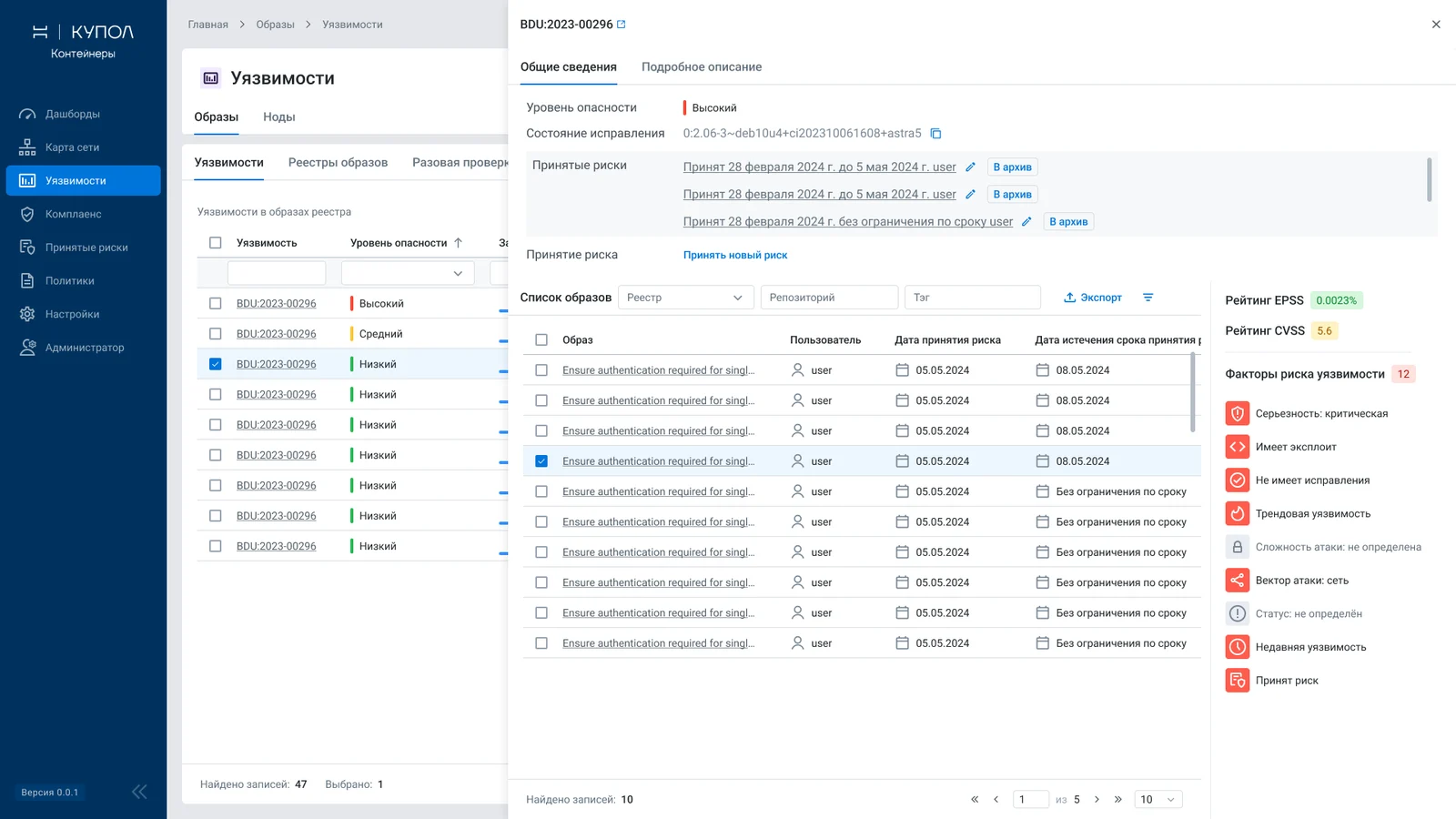This screenshot has height=819, width=1456.
Task: Click the filter icon beside Экспорт
Action: pos(1148,298)
